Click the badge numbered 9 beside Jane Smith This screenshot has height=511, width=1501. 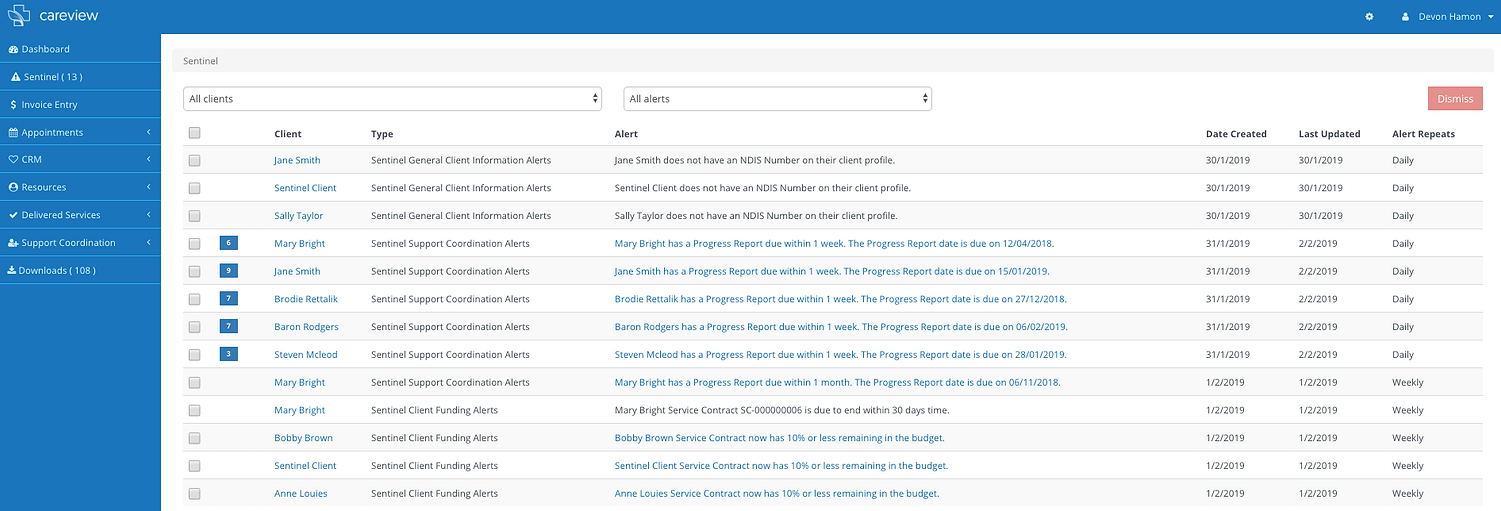pyautogui.click(x=229, y=271)
